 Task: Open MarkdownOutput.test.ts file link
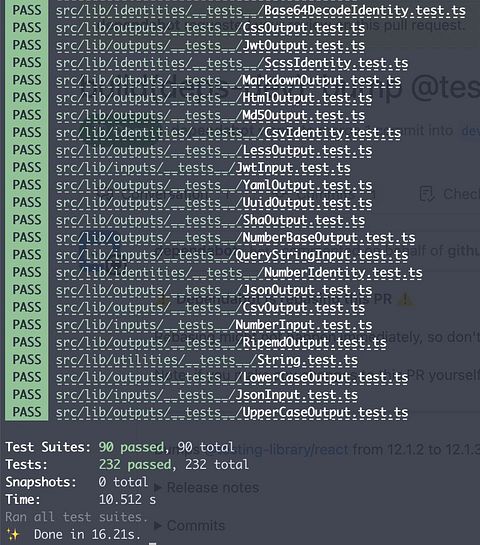pyautogui.click(x=228, y=81)
